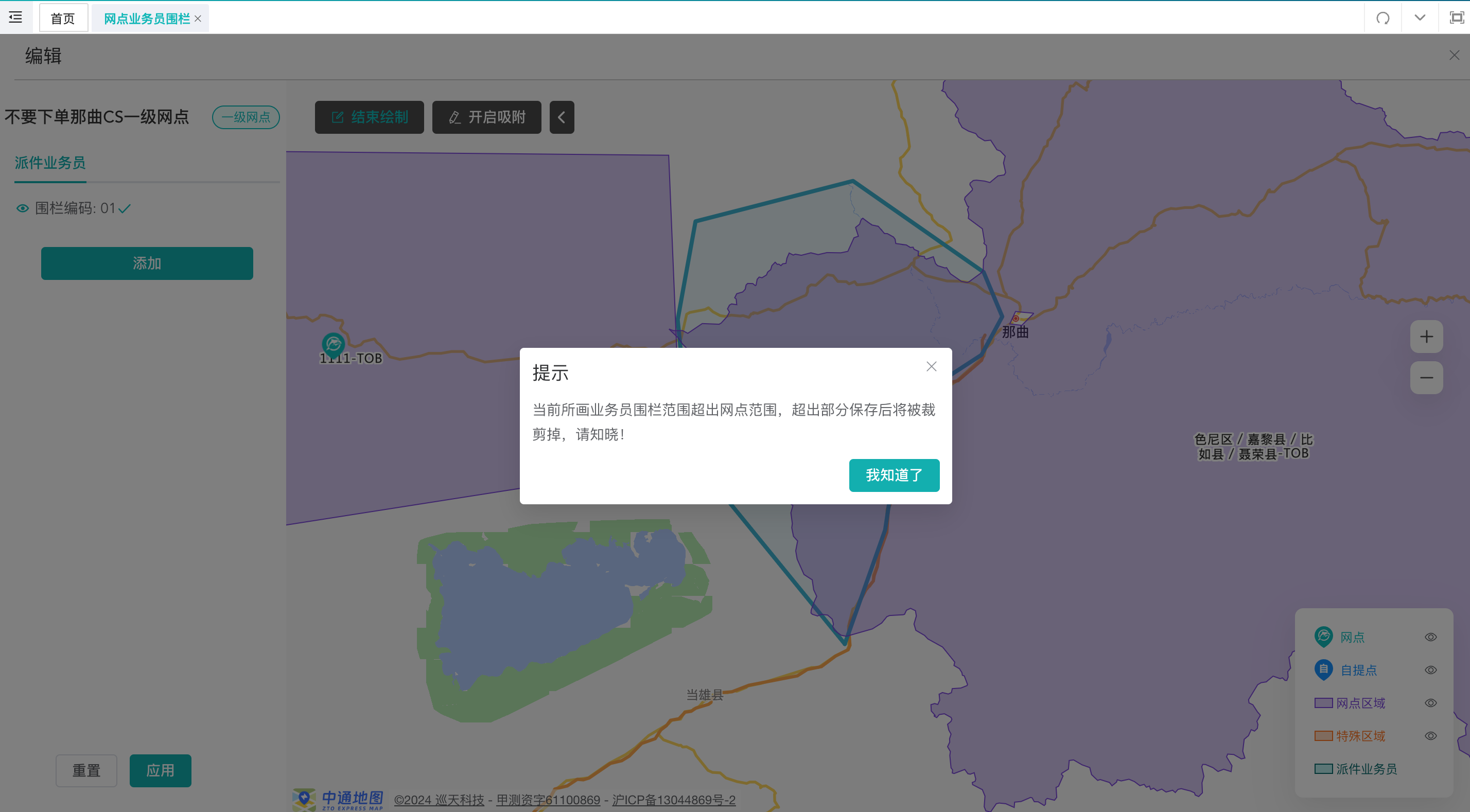Select the 派件业务员 tab

tap(50, 163)
